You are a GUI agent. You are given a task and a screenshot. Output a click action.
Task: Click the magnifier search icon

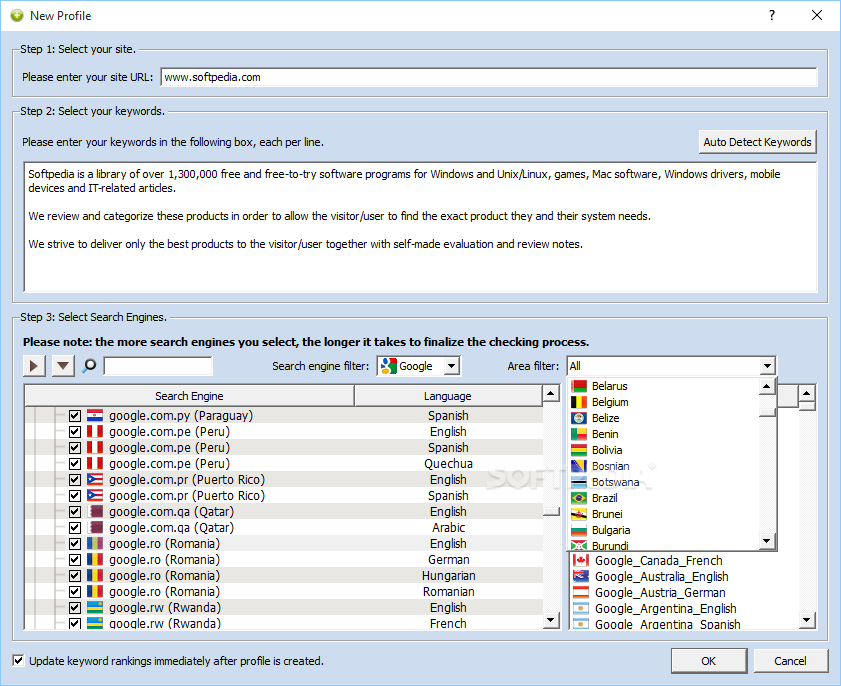click(90, 366)
